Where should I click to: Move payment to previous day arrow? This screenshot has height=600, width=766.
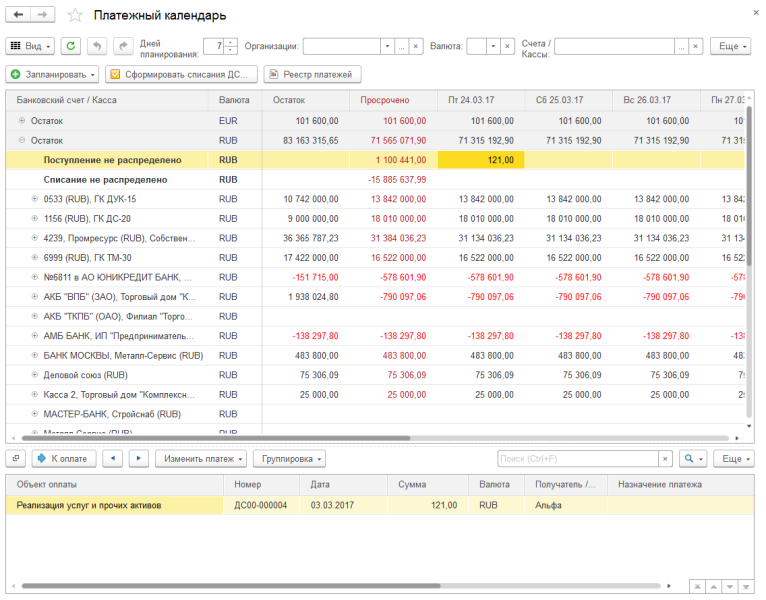[114, 458]
